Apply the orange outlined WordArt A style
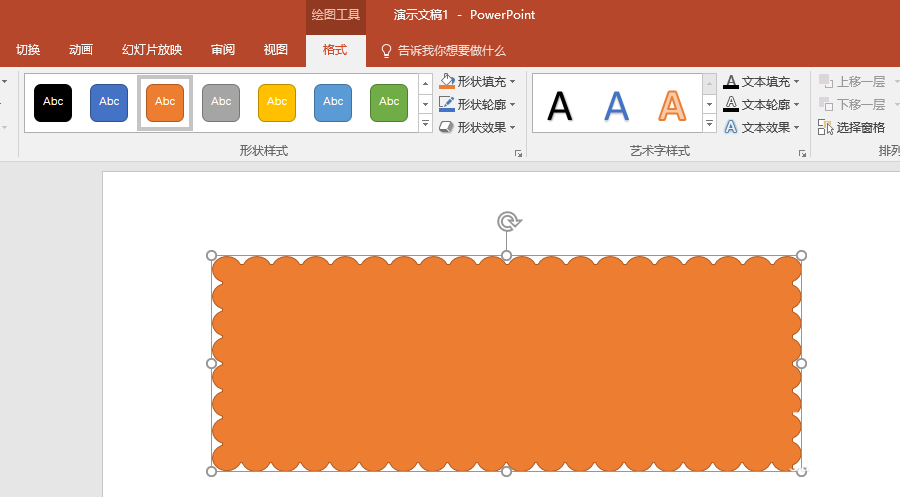The image size is (900, 497). pos(672,106)
